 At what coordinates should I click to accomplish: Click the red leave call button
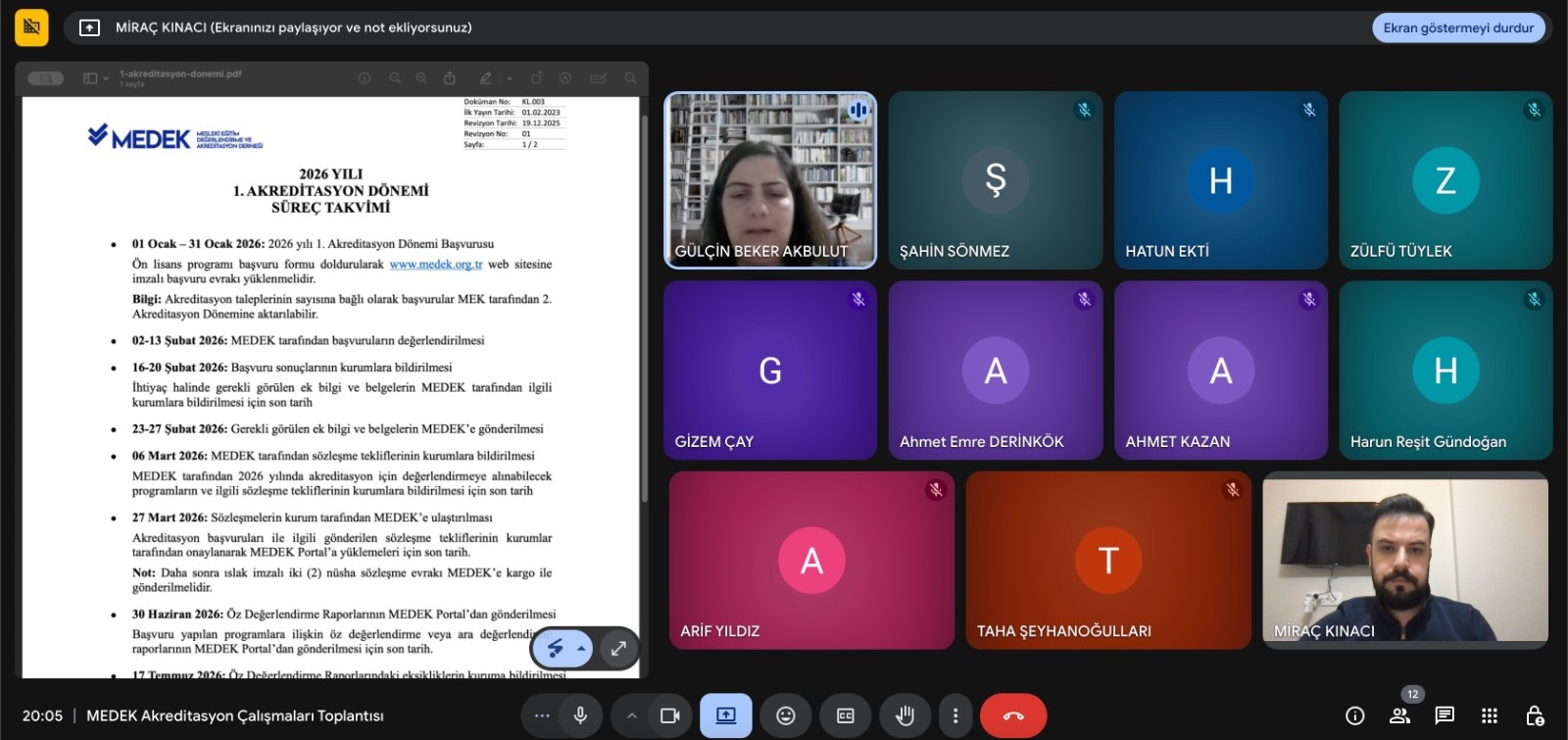1013,715
